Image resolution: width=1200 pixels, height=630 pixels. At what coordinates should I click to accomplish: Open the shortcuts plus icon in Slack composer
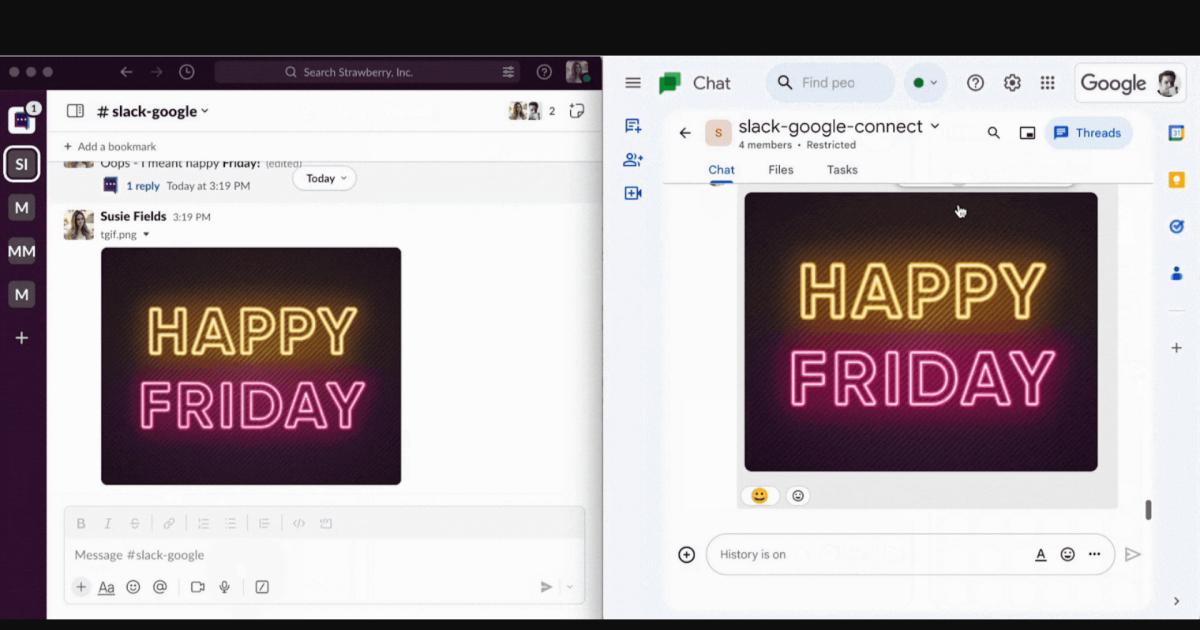[x=80, y=587]
